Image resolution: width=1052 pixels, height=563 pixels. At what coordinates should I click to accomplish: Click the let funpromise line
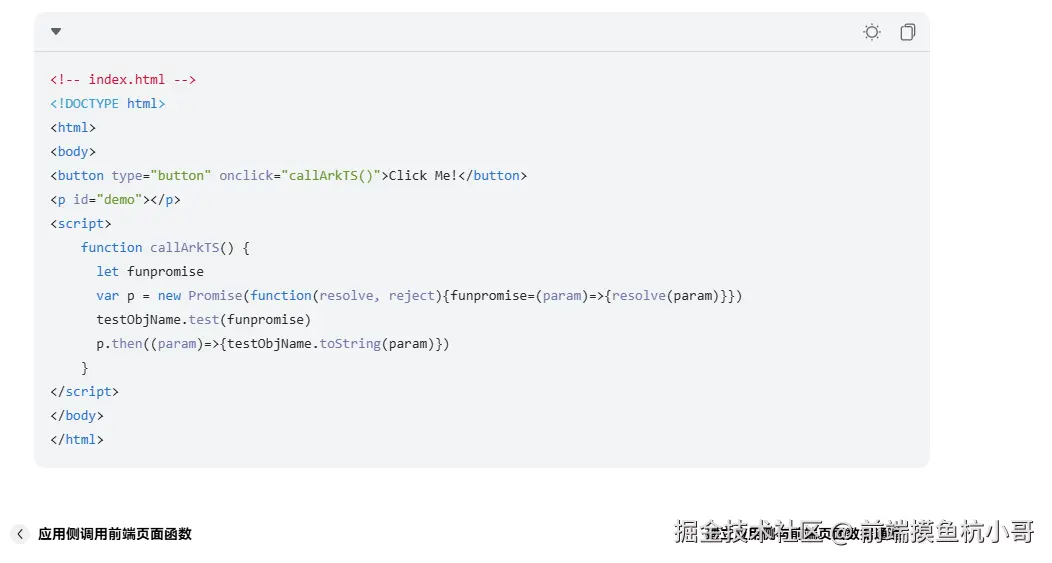pyautogui.click(x=150, y=272)
